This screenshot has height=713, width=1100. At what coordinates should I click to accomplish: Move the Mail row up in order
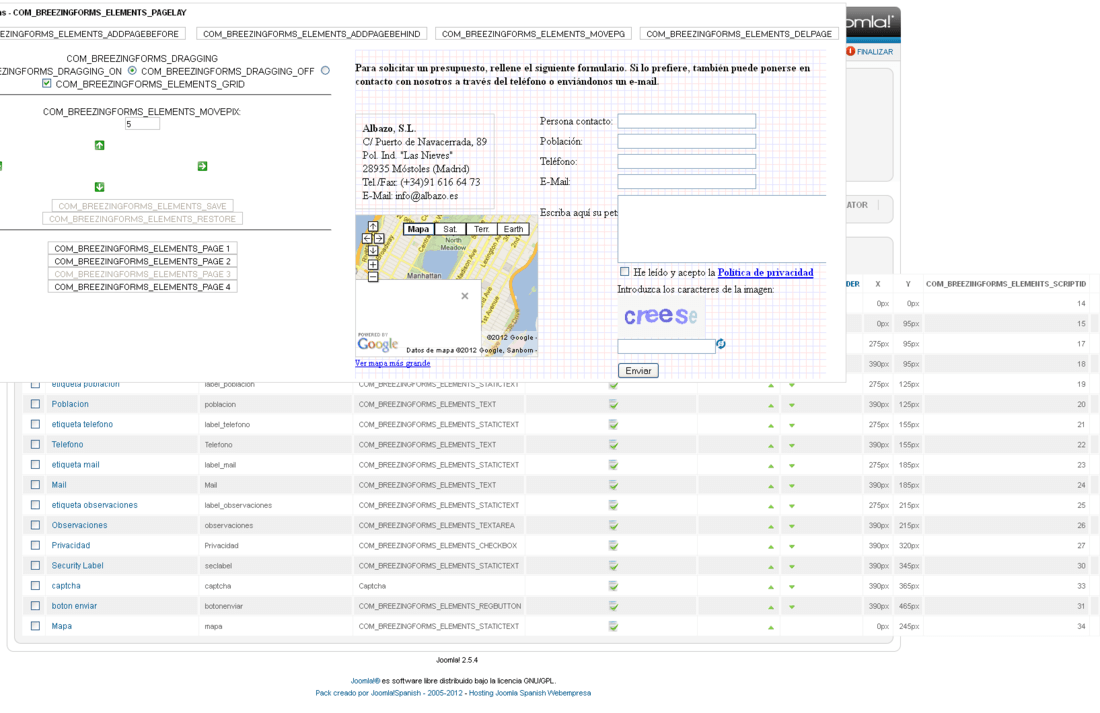coord(771,486)
